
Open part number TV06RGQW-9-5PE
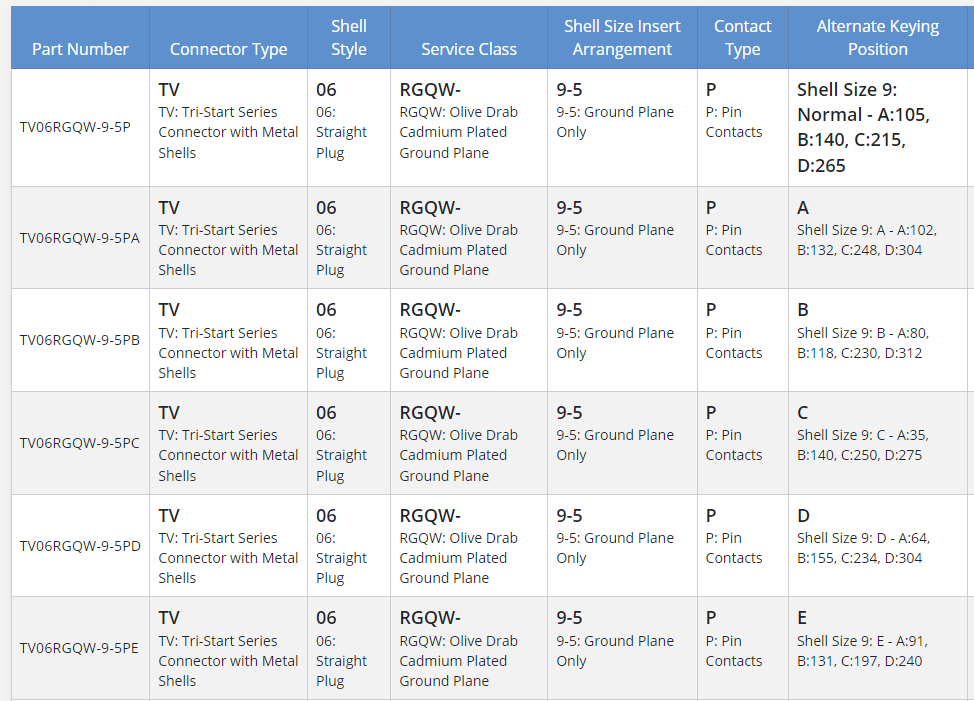click(x=79, y=648)
